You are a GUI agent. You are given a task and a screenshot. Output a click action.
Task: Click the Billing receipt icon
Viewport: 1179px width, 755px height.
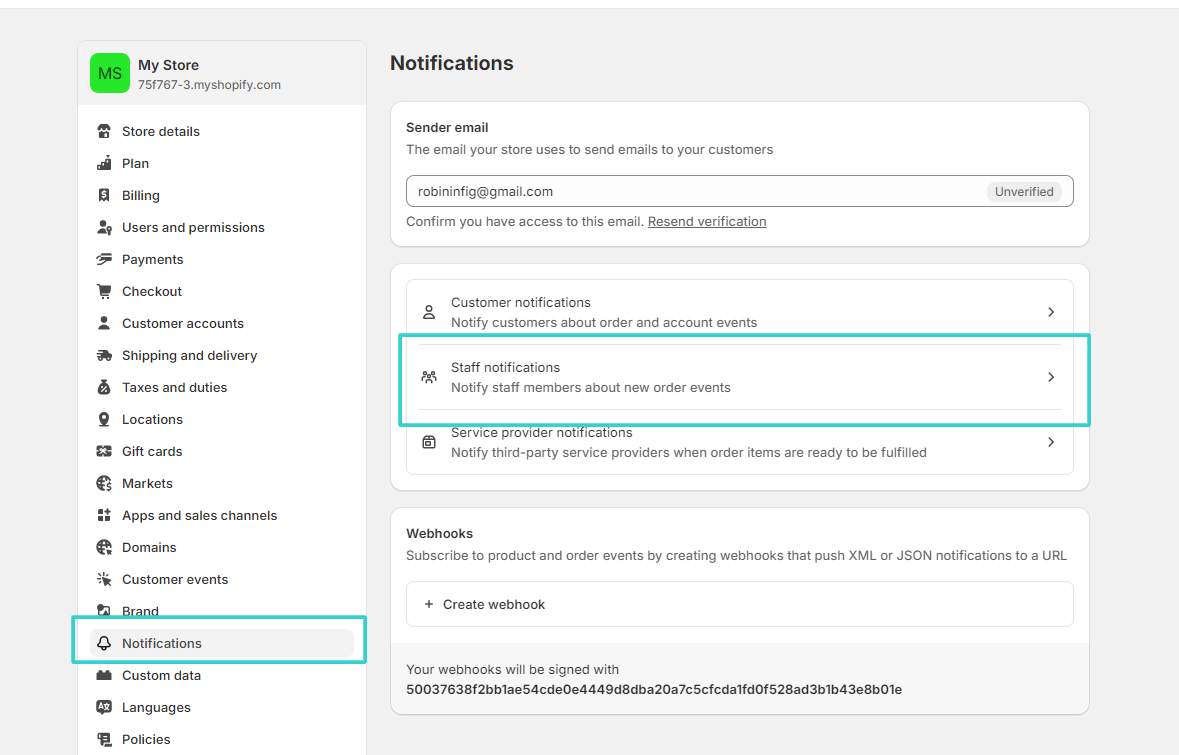pyautogui.click(x=104, y=196)
